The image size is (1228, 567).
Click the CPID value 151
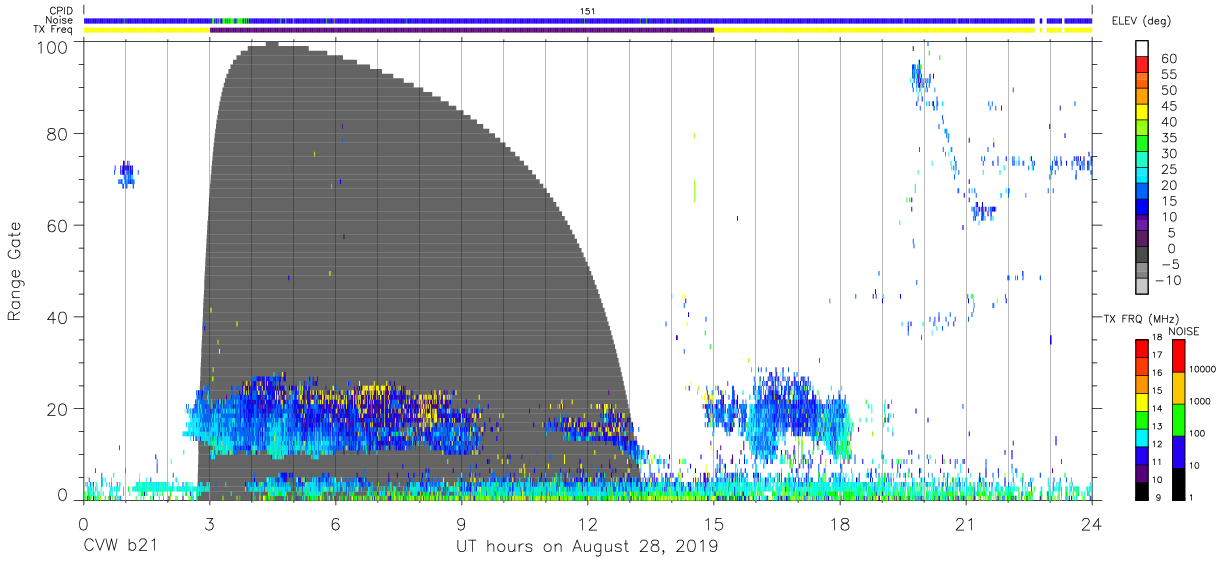[x=587, y=11]
